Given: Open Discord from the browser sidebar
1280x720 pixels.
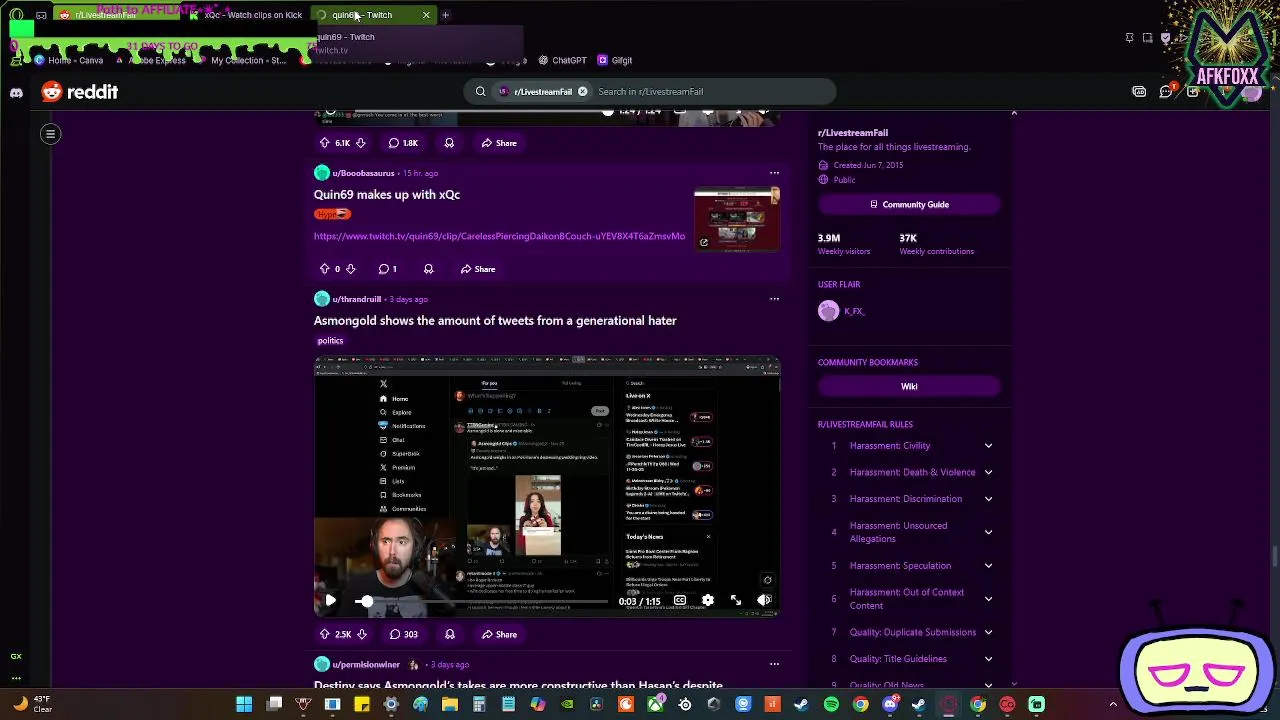Looking at the screenshot, I should click(x=16, y=92).
